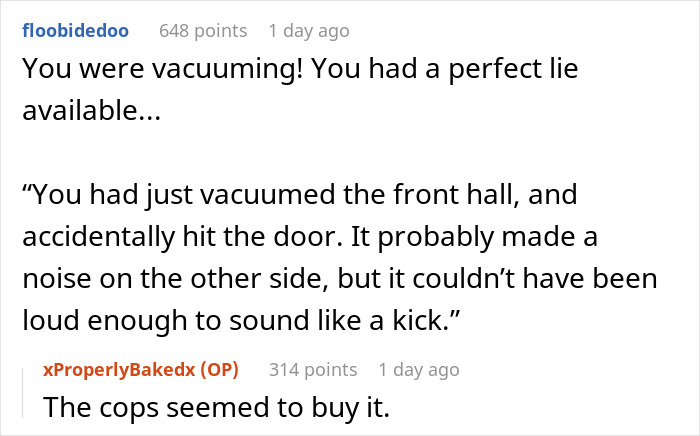Open the reply's 1 day ago timestamp

[419, 370]
